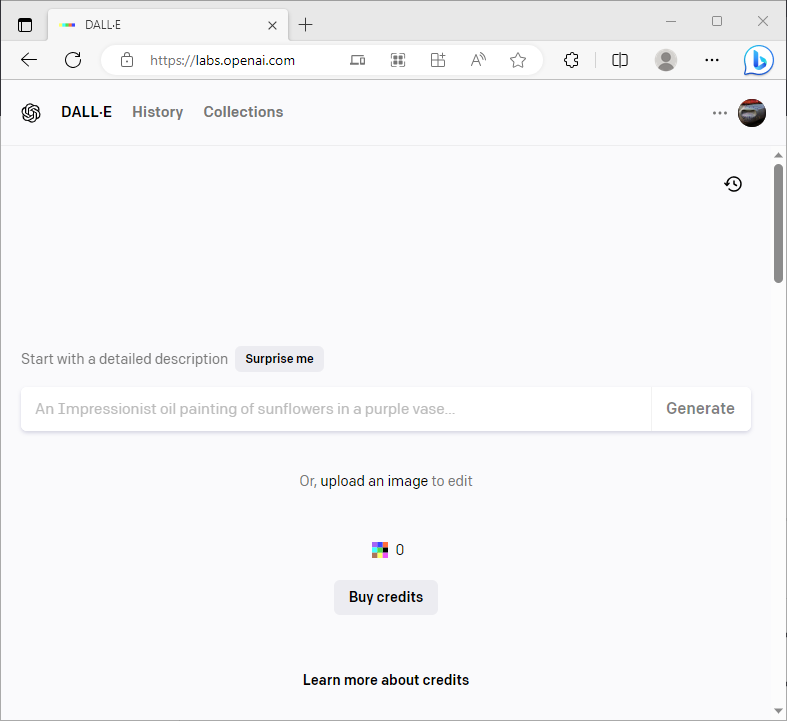The image size is (787, 721).
Task: Click the Surprise me button
Action: 280,359
